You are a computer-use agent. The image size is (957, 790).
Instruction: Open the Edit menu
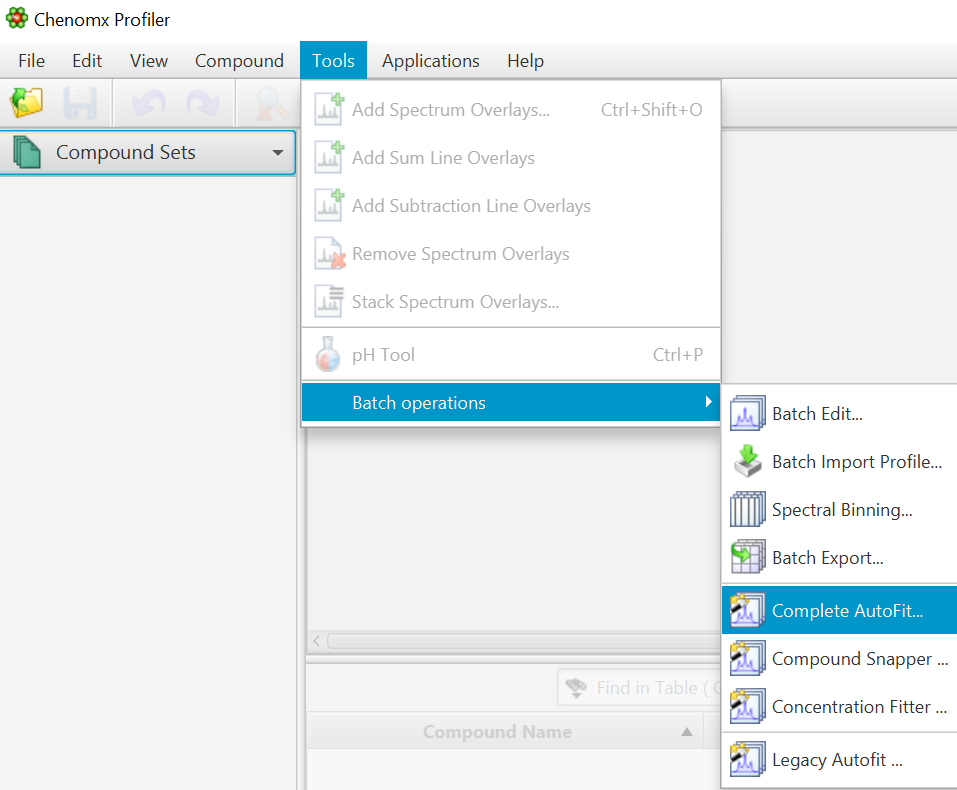coord(87,61)
